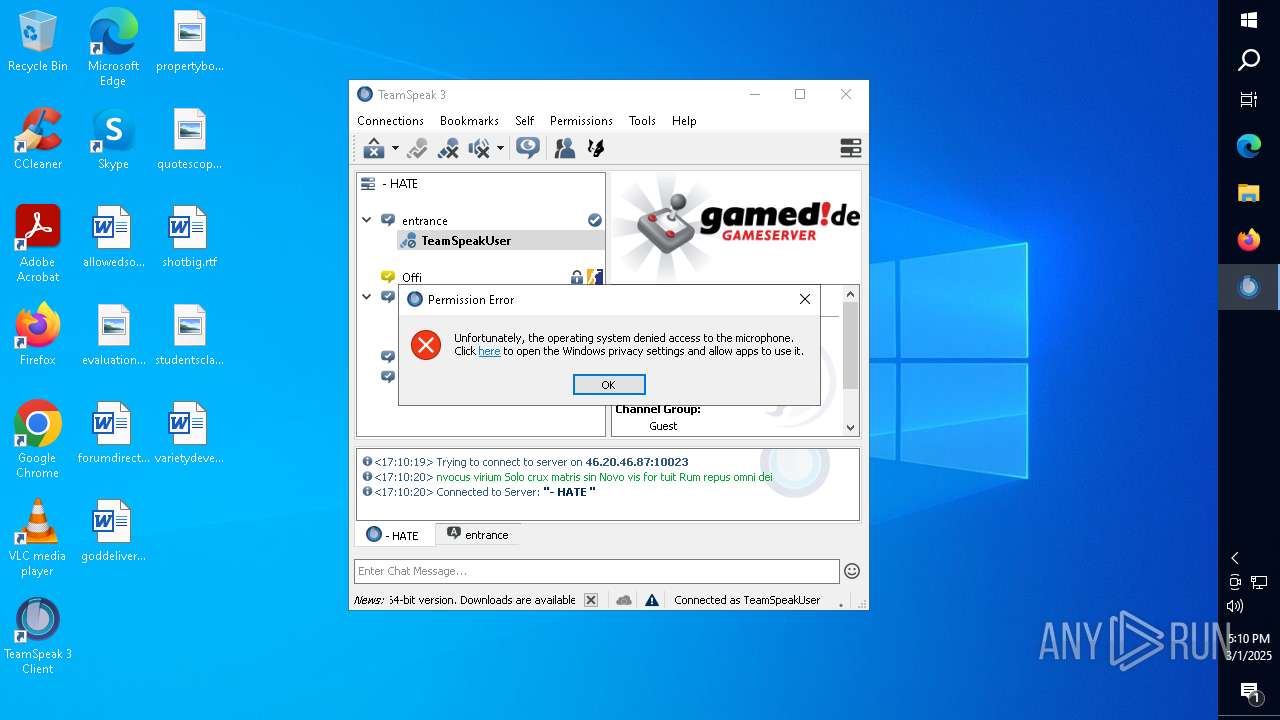
Task: Click the 'here' link for Windows privacy settings
Action: [489, 352]
